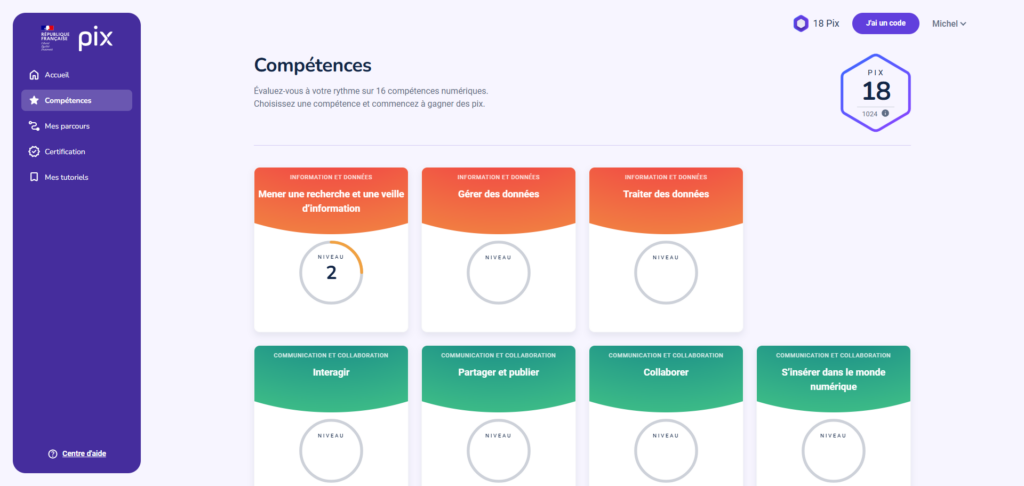Image resolution: width=1024 pixels, height=486 pixels.
Task: Open the Gérer des données competence card
Action: tap(498, 249)
